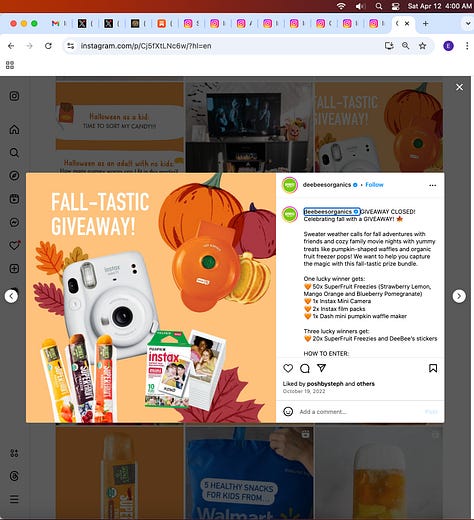Screen dimensions: 474x520
Task: Open deebeesorganics avatar in post header
Action: pos(290,185)
